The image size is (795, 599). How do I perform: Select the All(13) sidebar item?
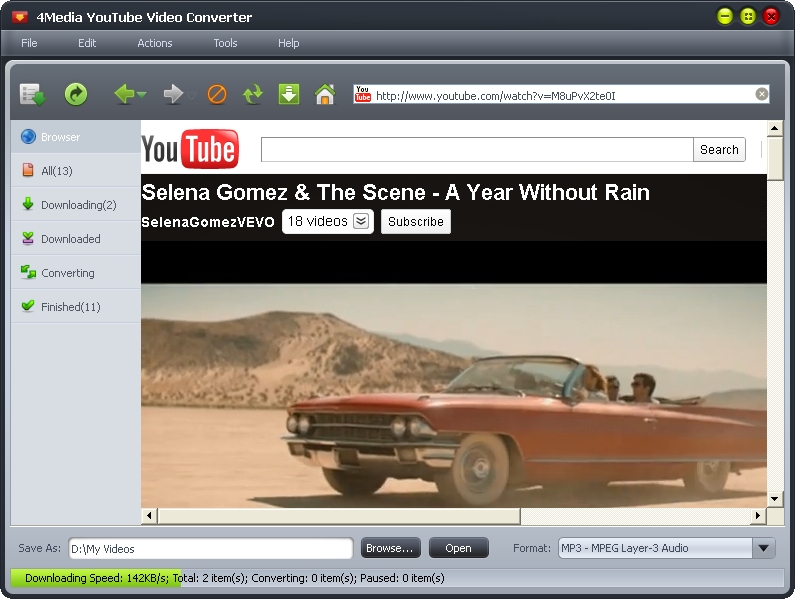(76, 171)
